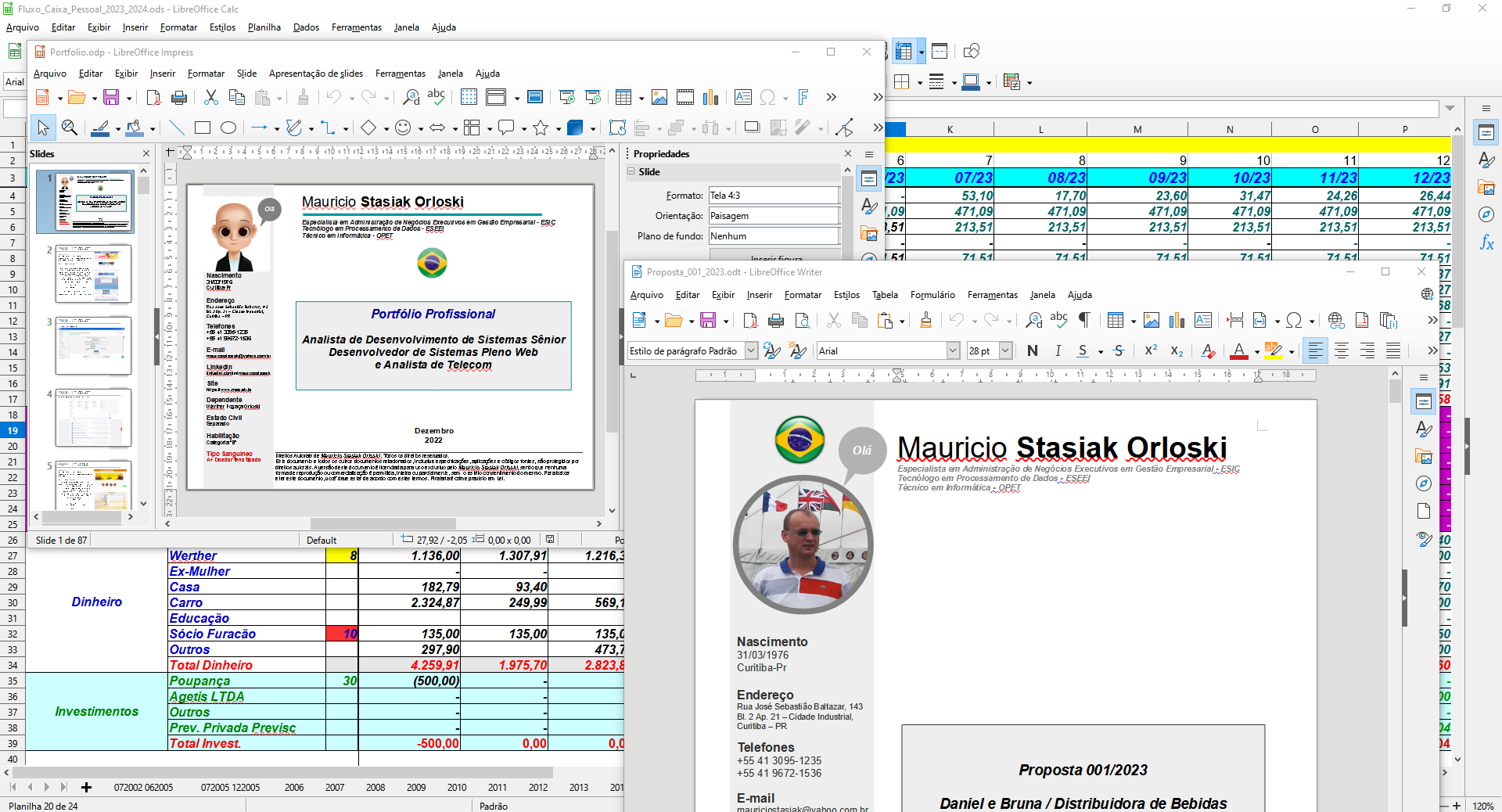Screen dimensions: 1502x812
Task: Insert Hyperlink icon in Writer toolbar
Action: click(x=1336, y=320)
